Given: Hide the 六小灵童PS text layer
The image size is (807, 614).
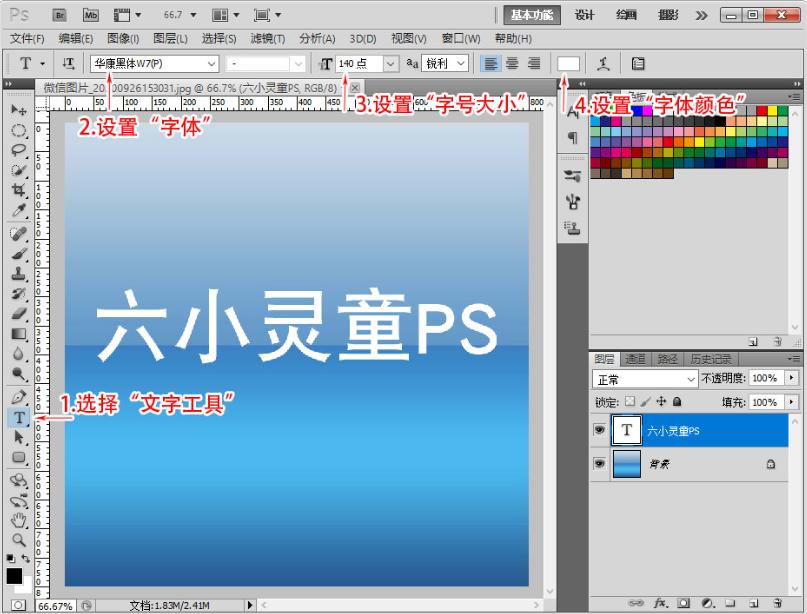Looking at the screenshot, I should [x=600, y=430].
